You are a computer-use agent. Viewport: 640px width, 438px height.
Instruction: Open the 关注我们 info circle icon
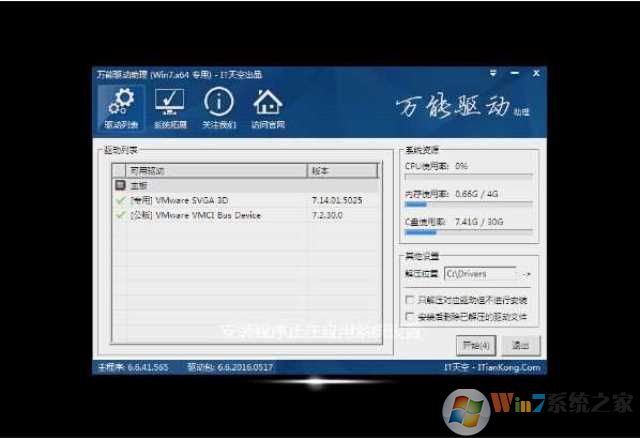coord(219,108)
